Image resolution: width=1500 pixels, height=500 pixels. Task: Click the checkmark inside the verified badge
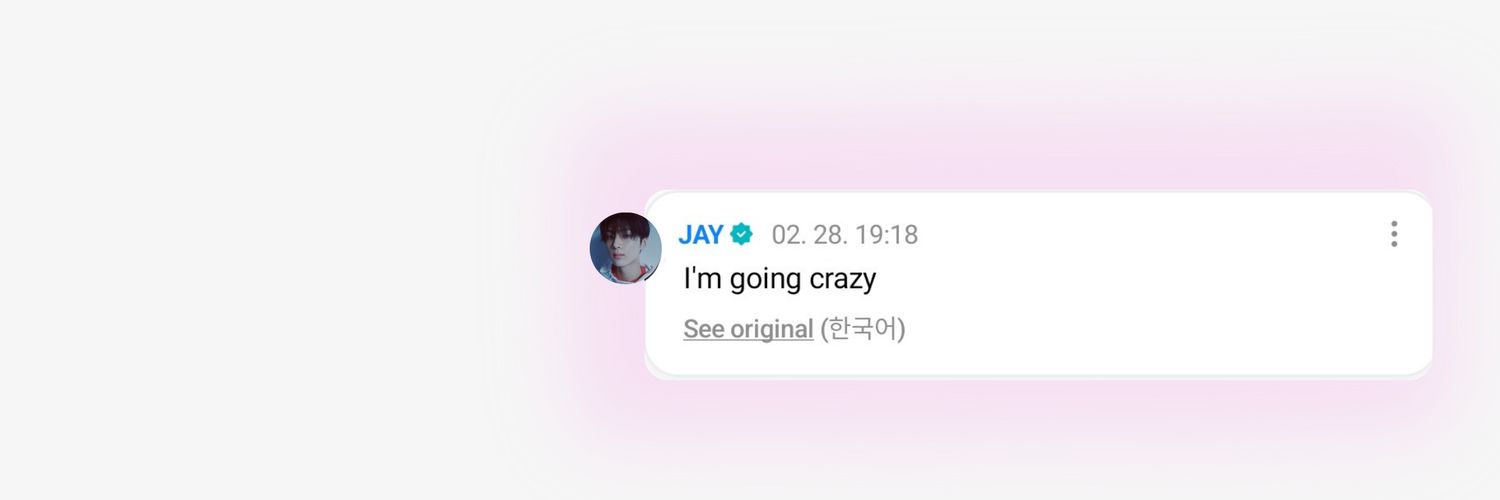pos(741,235)
